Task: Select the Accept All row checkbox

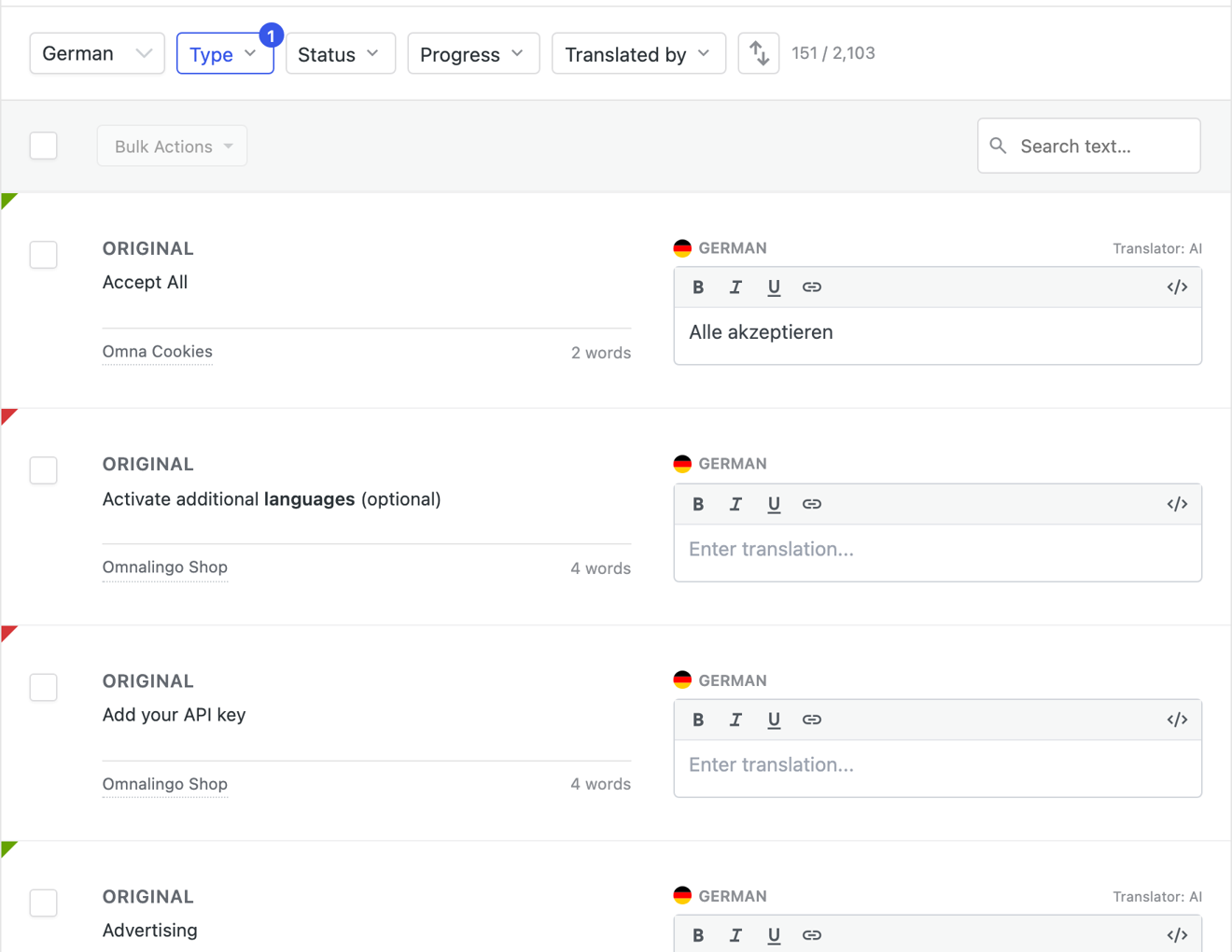Action: [x=44, y=255]
